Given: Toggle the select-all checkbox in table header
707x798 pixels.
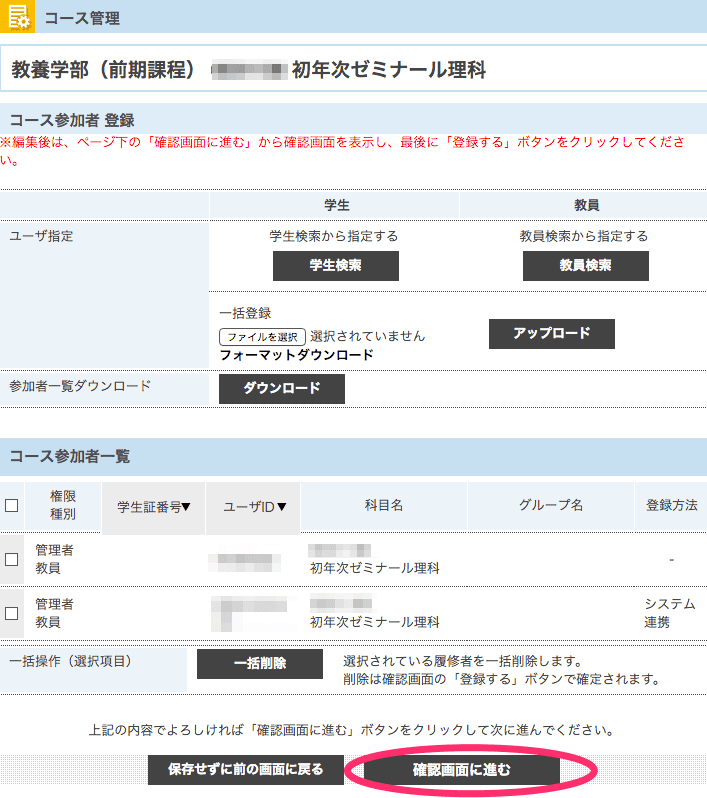Looking at the screenshot, I should [12, 506].
